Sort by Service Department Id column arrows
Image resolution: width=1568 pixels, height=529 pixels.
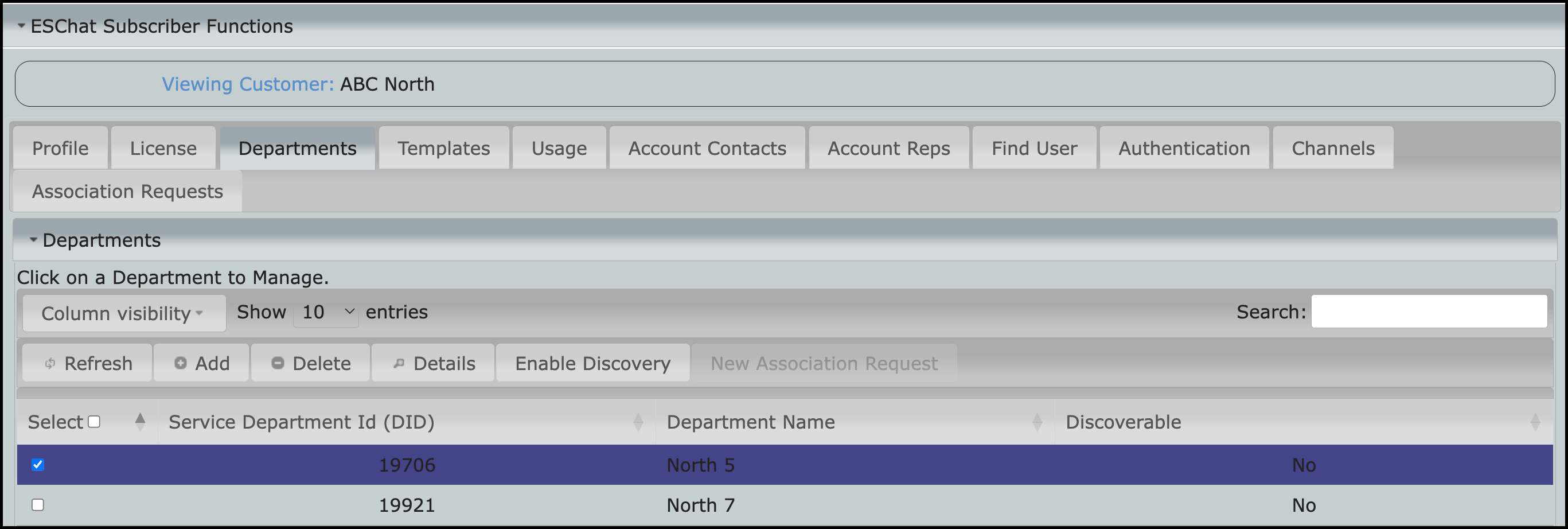point(637,422)
